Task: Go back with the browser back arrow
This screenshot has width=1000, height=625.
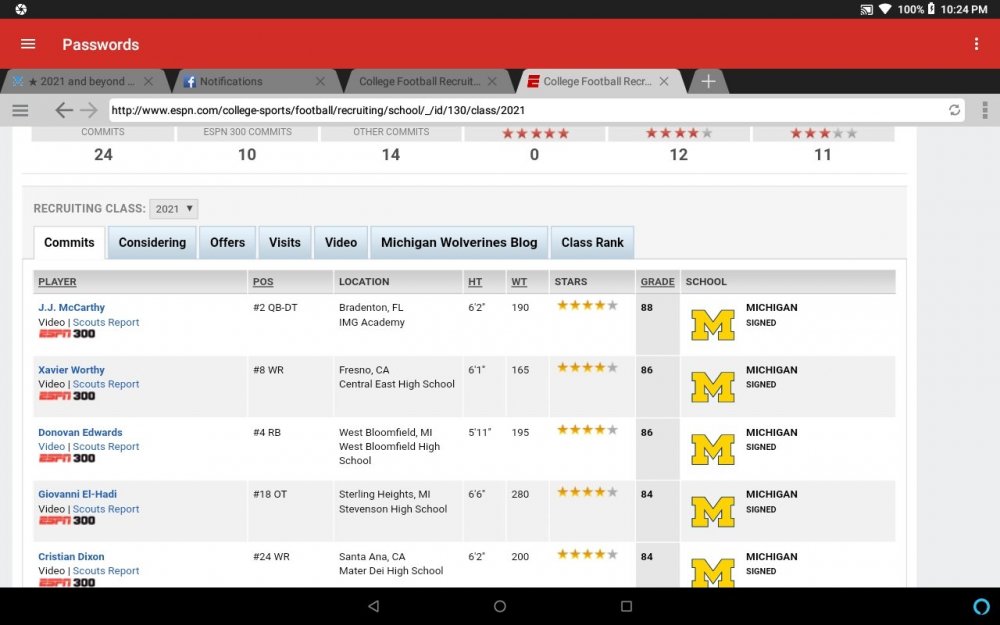Action: pos(64,110)
